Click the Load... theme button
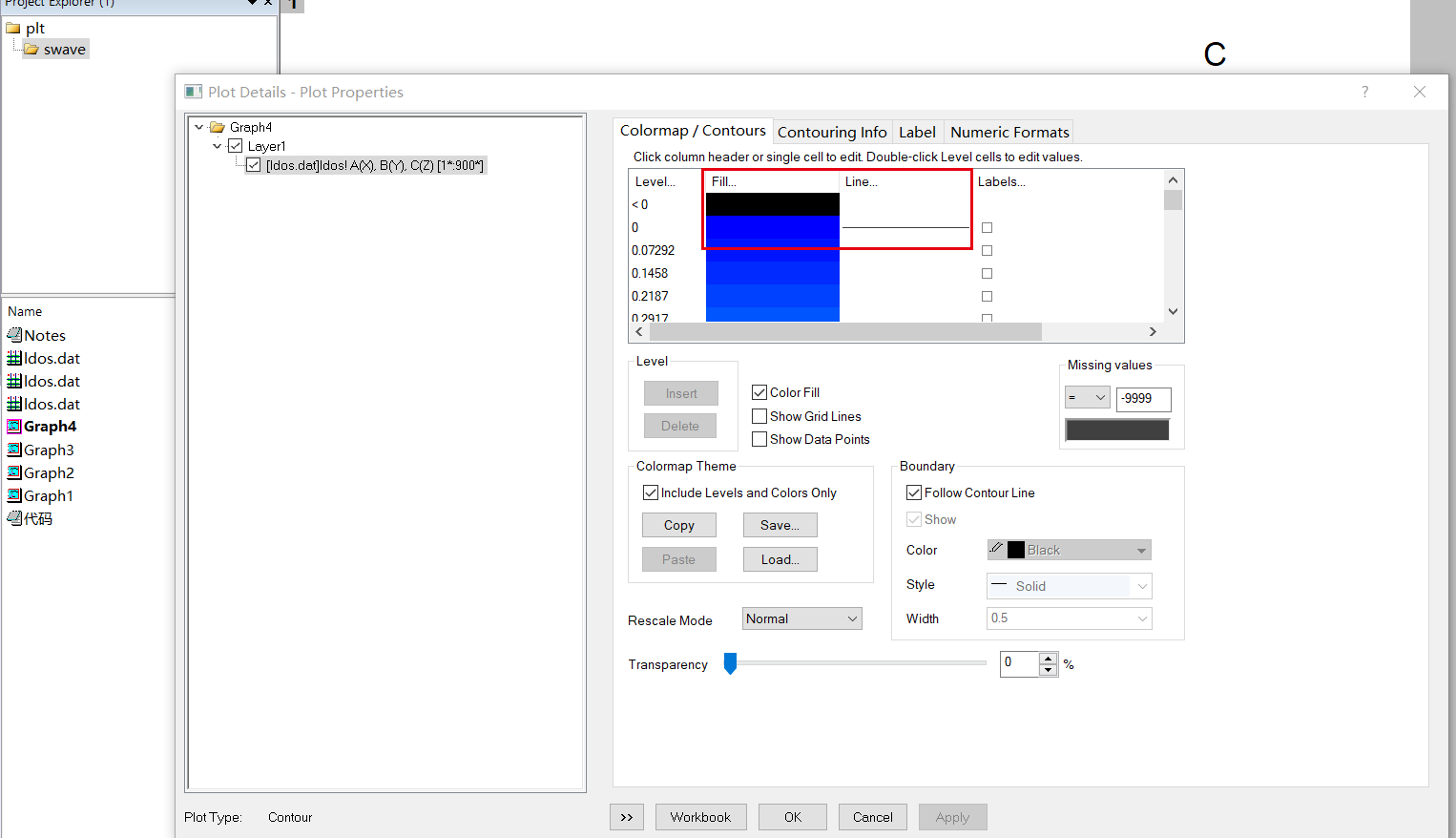Screen dimensions: 1456x838 click(x=780, y=559)
